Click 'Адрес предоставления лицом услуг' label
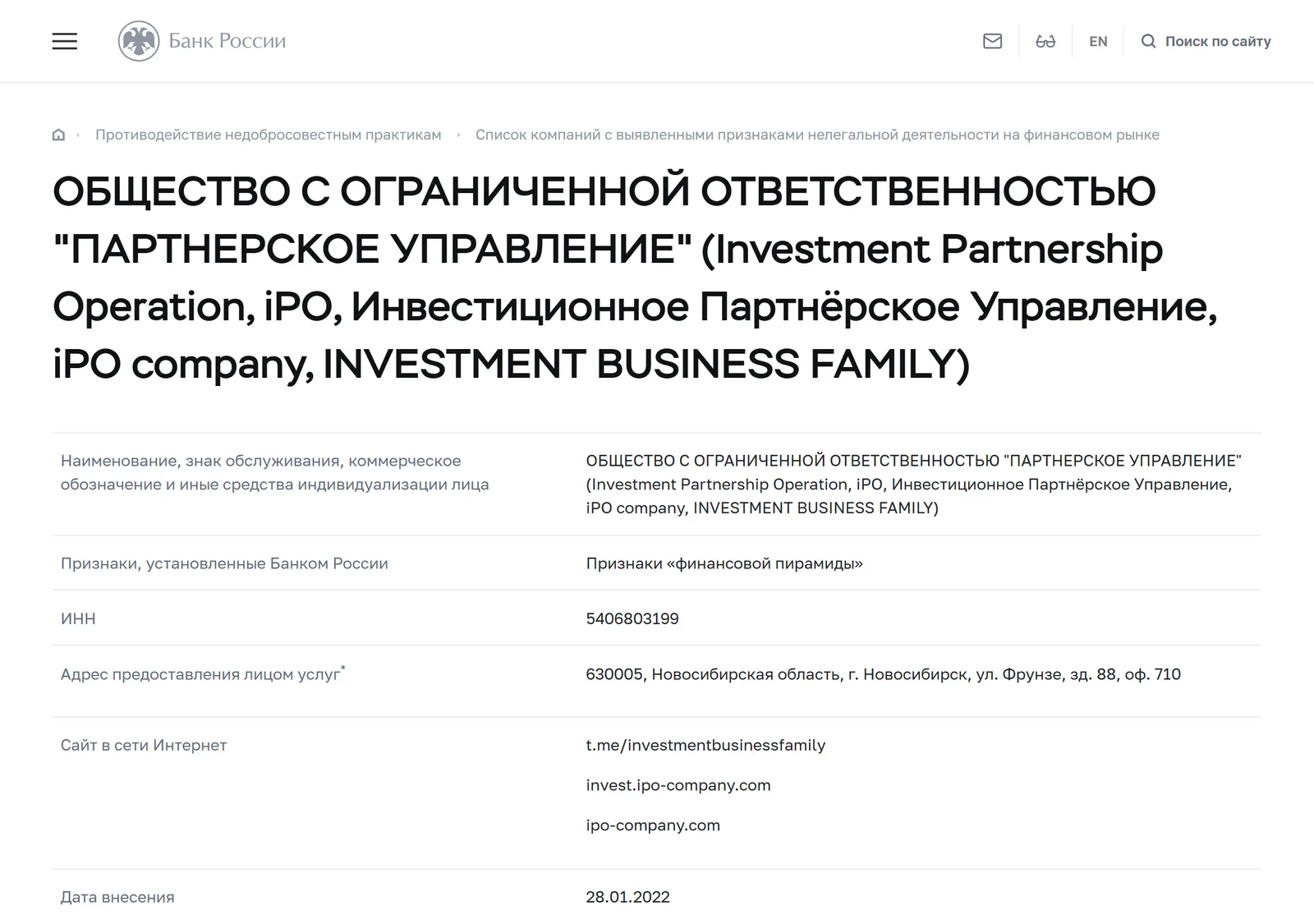Screen dimensions: 1314x924 [x=203, y=673]
